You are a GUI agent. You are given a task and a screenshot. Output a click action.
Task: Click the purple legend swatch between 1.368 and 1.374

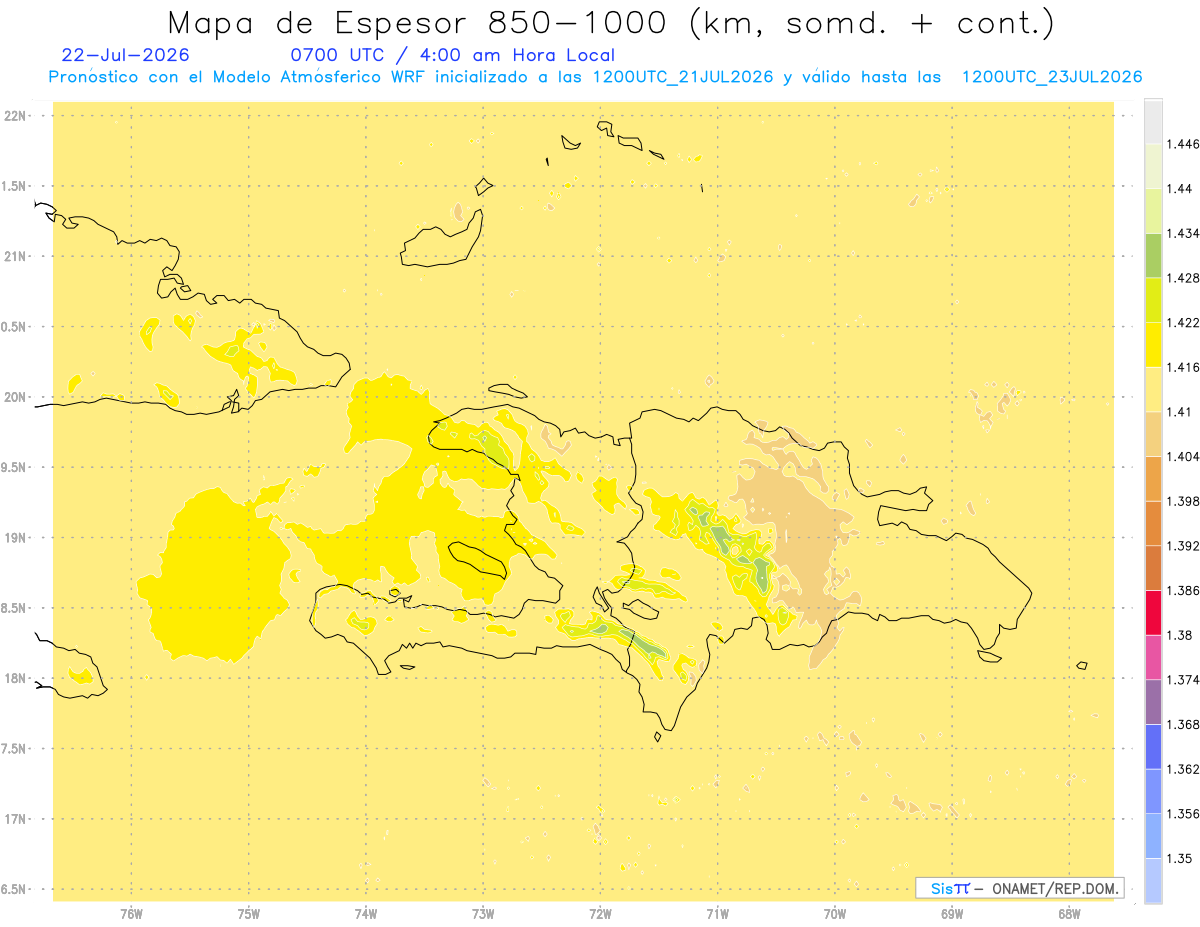point(1153,702)
